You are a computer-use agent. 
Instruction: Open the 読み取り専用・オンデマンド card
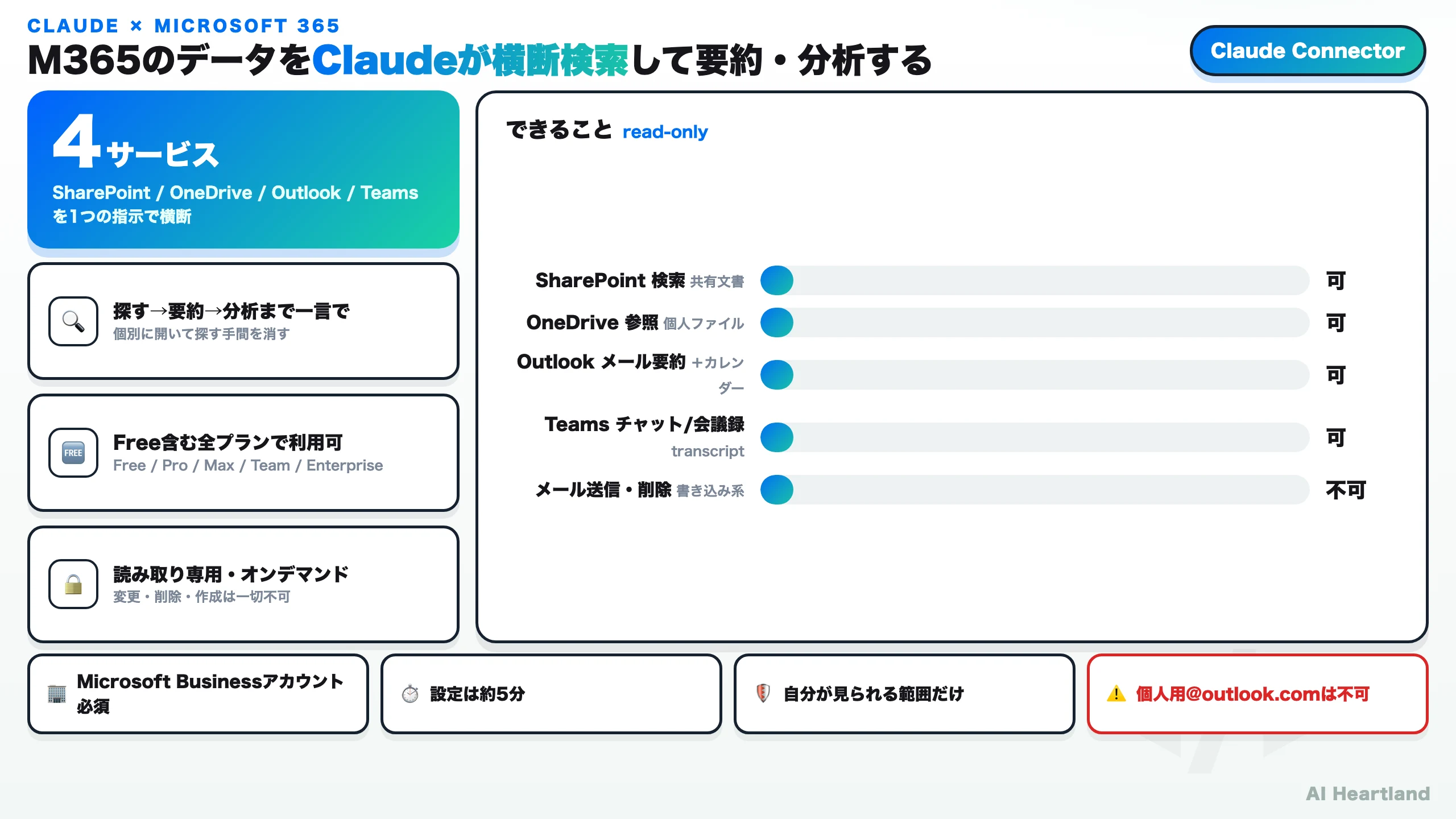point(243,584)
